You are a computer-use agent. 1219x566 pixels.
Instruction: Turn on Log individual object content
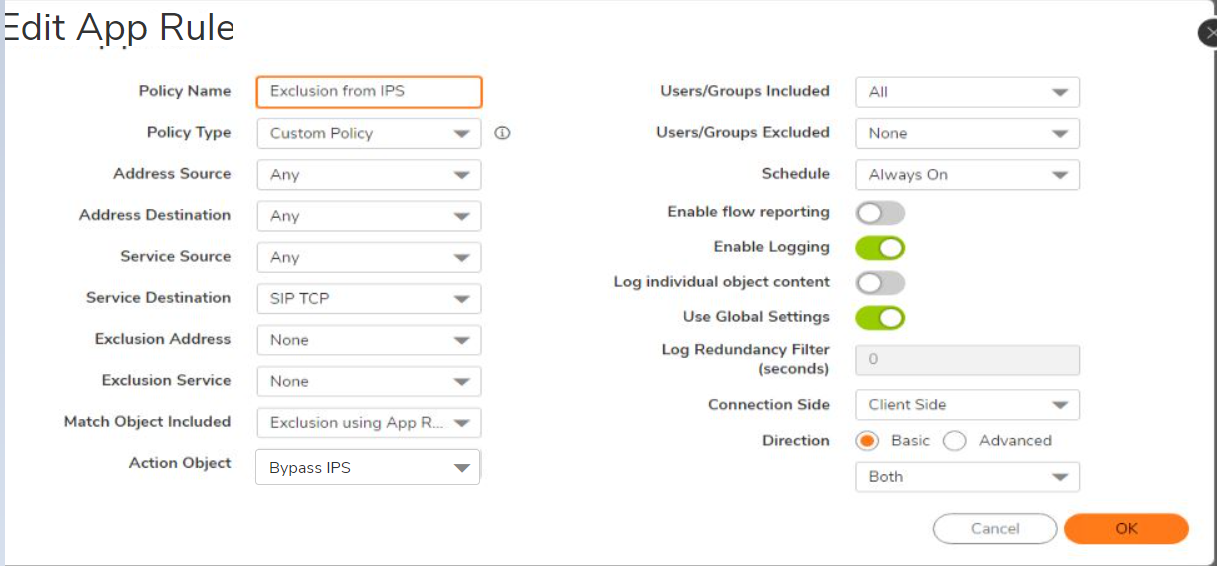click(880, 283)
